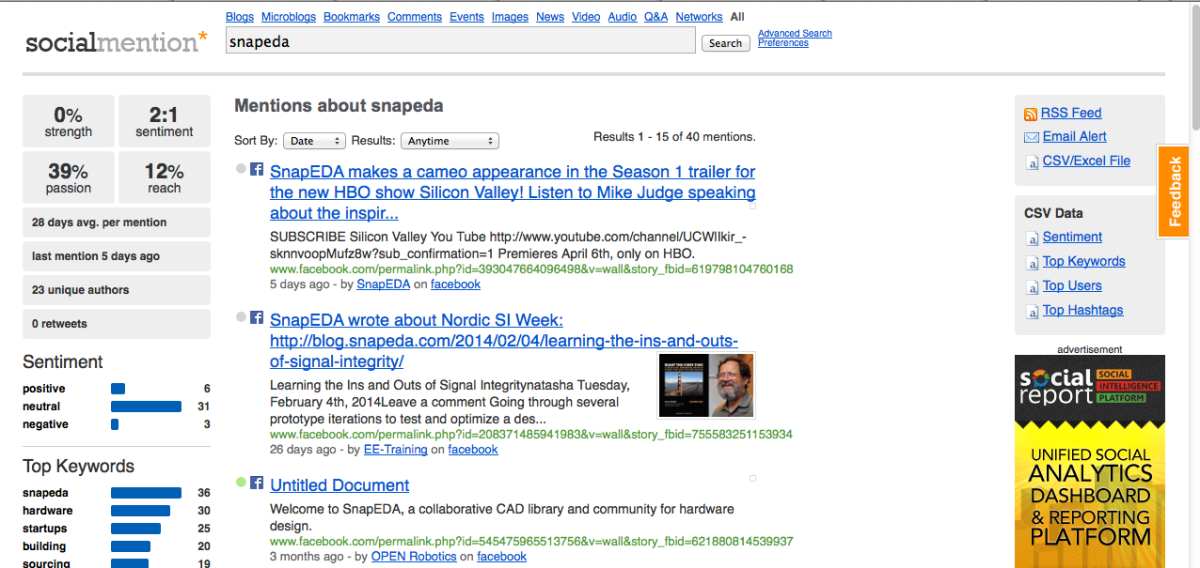Open the Sentiment CSV data link
Viewport: 1200px width, 568px height.
coord(1072,237)
